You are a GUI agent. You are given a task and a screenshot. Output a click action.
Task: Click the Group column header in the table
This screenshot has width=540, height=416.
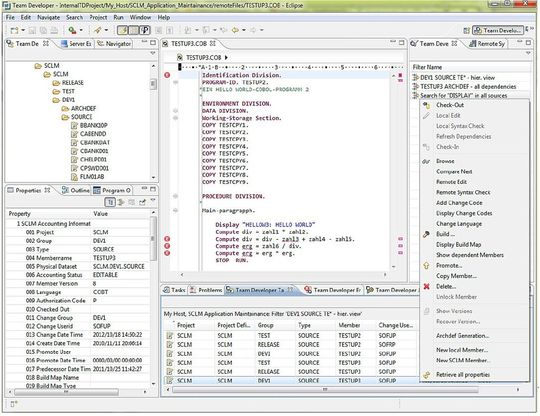coord(265,325)
